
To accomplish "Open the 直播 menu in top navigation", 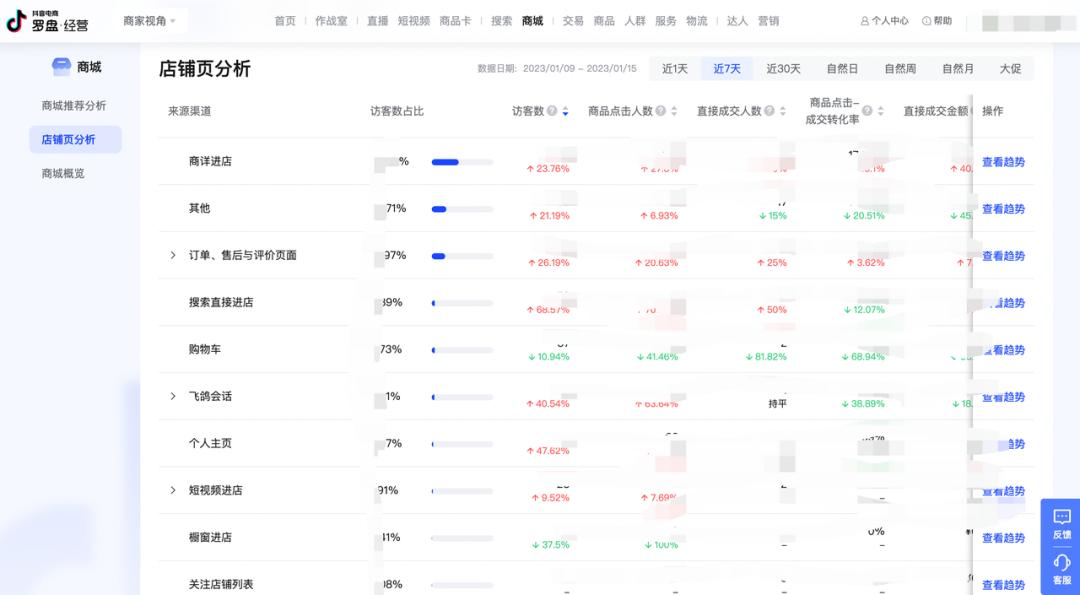I will 376,19.
